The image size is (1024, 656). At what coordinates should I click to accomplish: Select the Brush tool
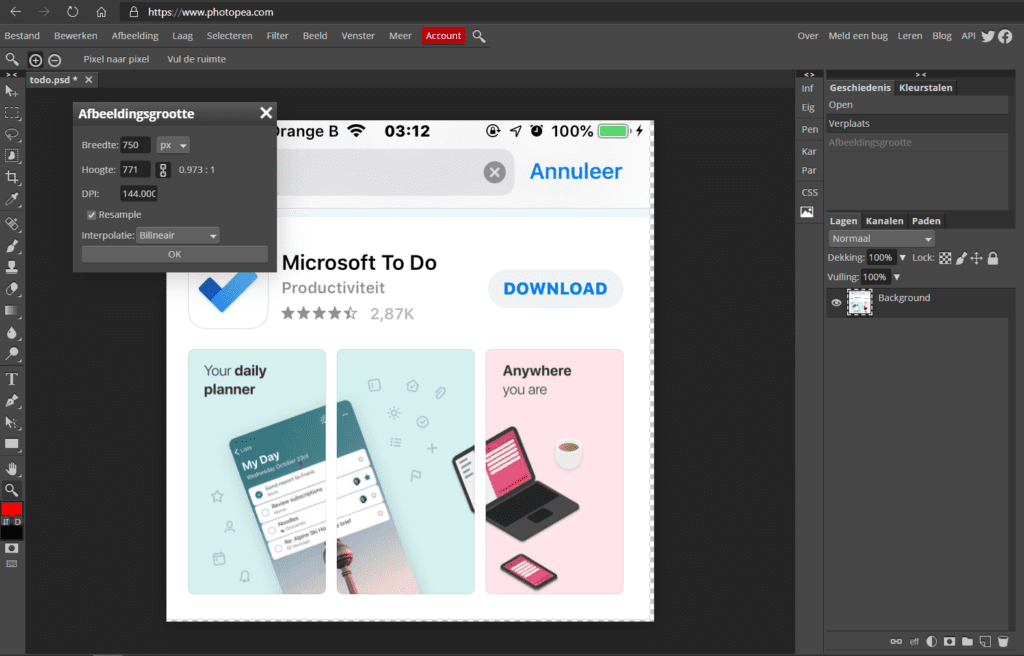tap(12, 246)
